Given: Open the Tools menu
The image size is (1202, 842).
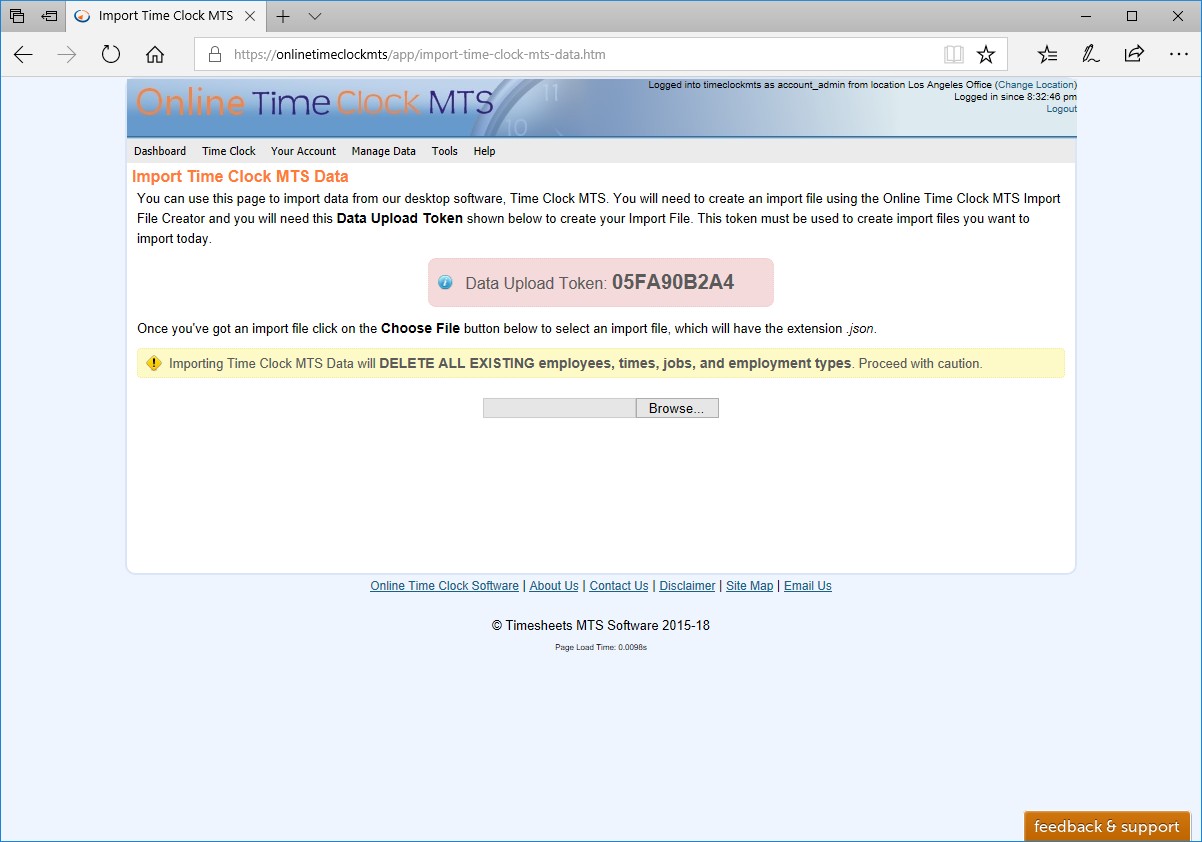Looking at the screenshot, I should click(x=445, y=151).
